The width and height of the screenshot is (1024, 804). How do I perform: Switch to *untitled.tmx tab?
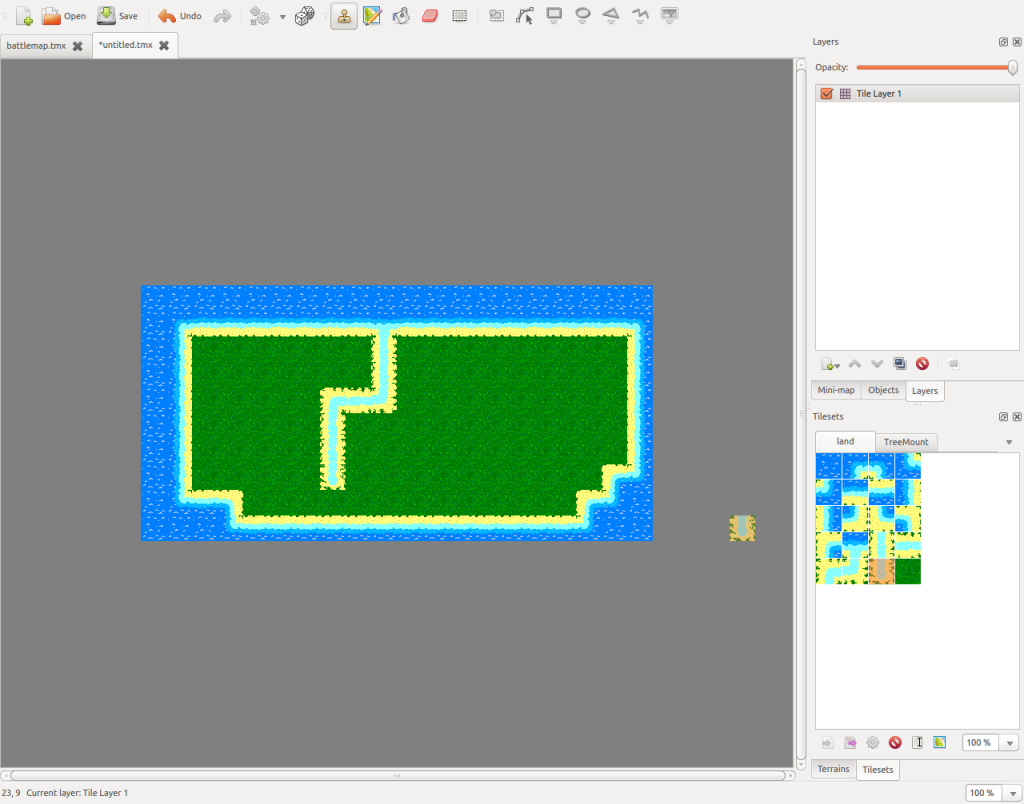[125, 45]
